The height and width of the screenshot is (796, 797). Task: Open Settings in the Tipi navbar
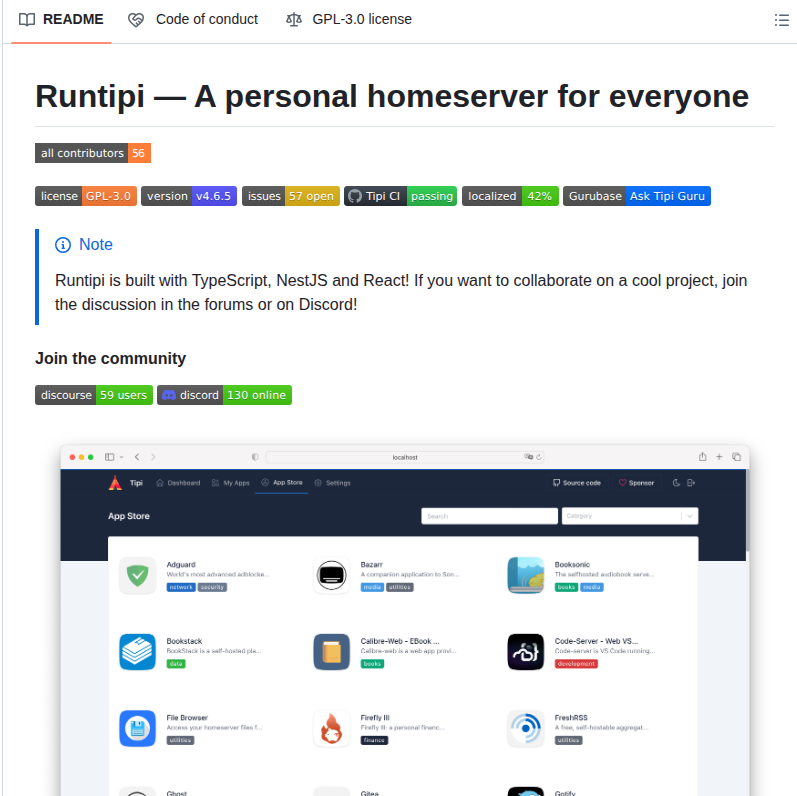[332, 483]
